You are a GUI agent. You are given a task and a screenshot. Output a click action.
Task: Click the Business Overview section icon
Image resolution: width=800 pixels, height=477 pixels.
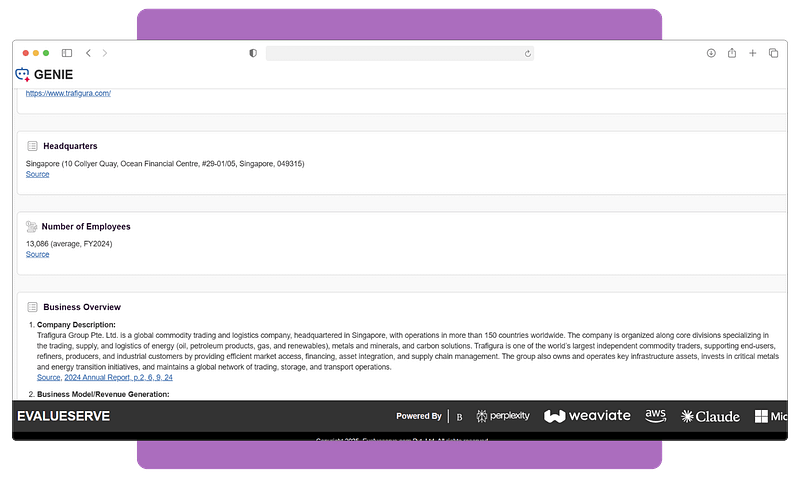(x=32, y=307)
